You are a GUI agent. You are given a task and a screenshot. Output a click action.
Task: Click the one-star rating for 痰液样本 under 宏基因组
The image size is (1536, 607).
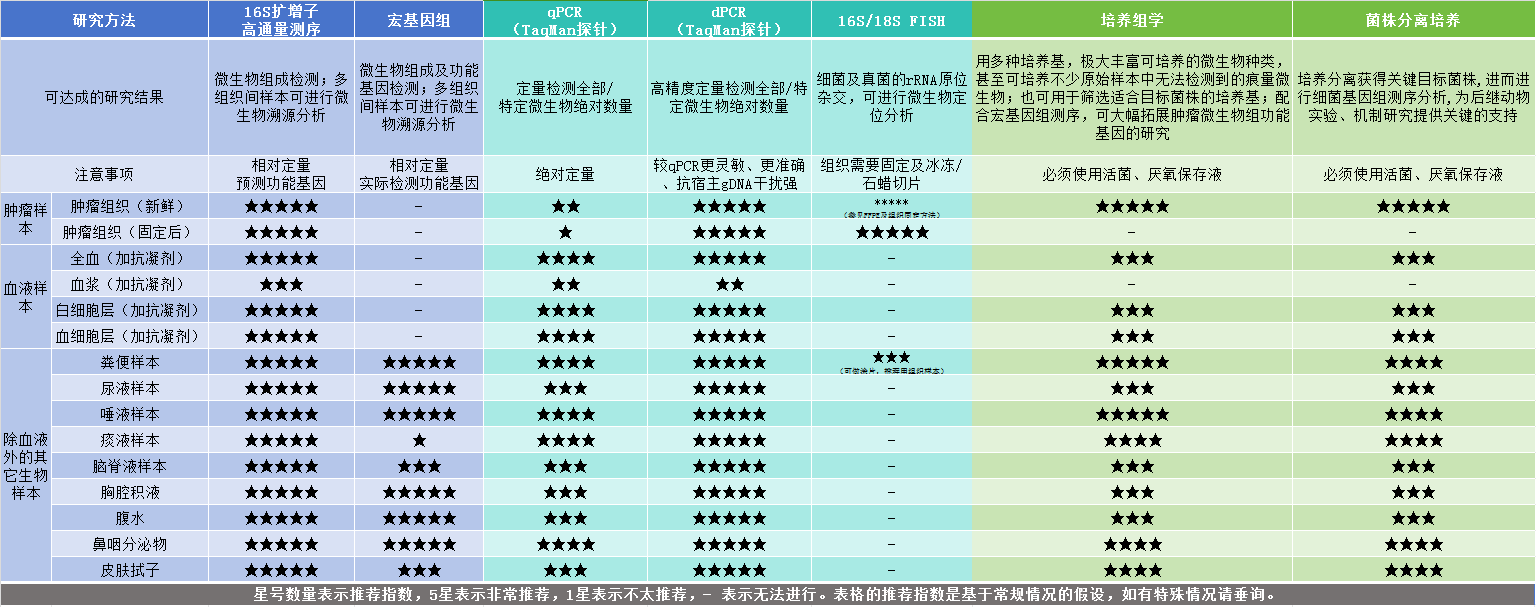(x=418, y=440)
